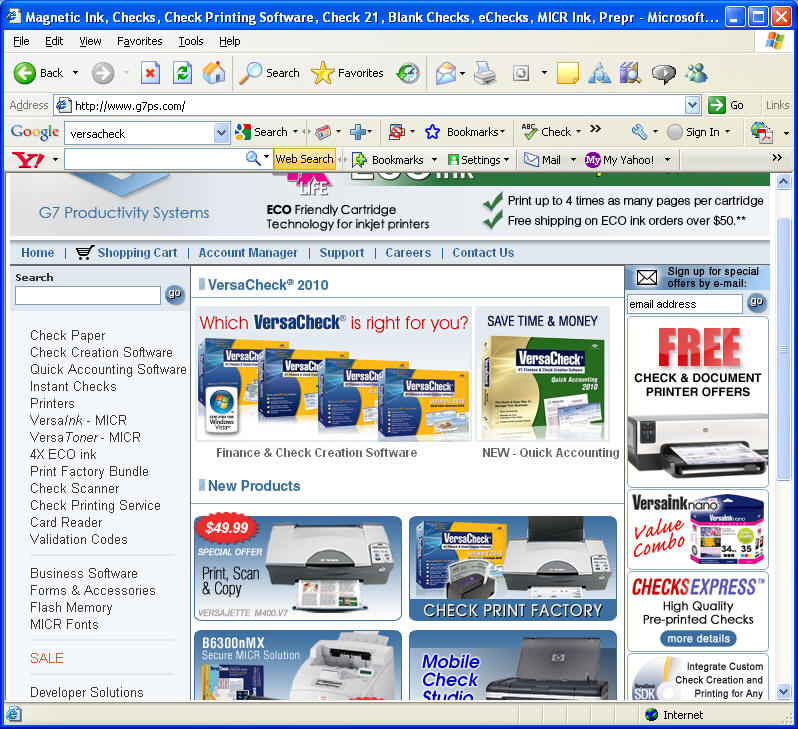Open the View menu
This screenshot has width=798, height=729.
click(90, 41)
